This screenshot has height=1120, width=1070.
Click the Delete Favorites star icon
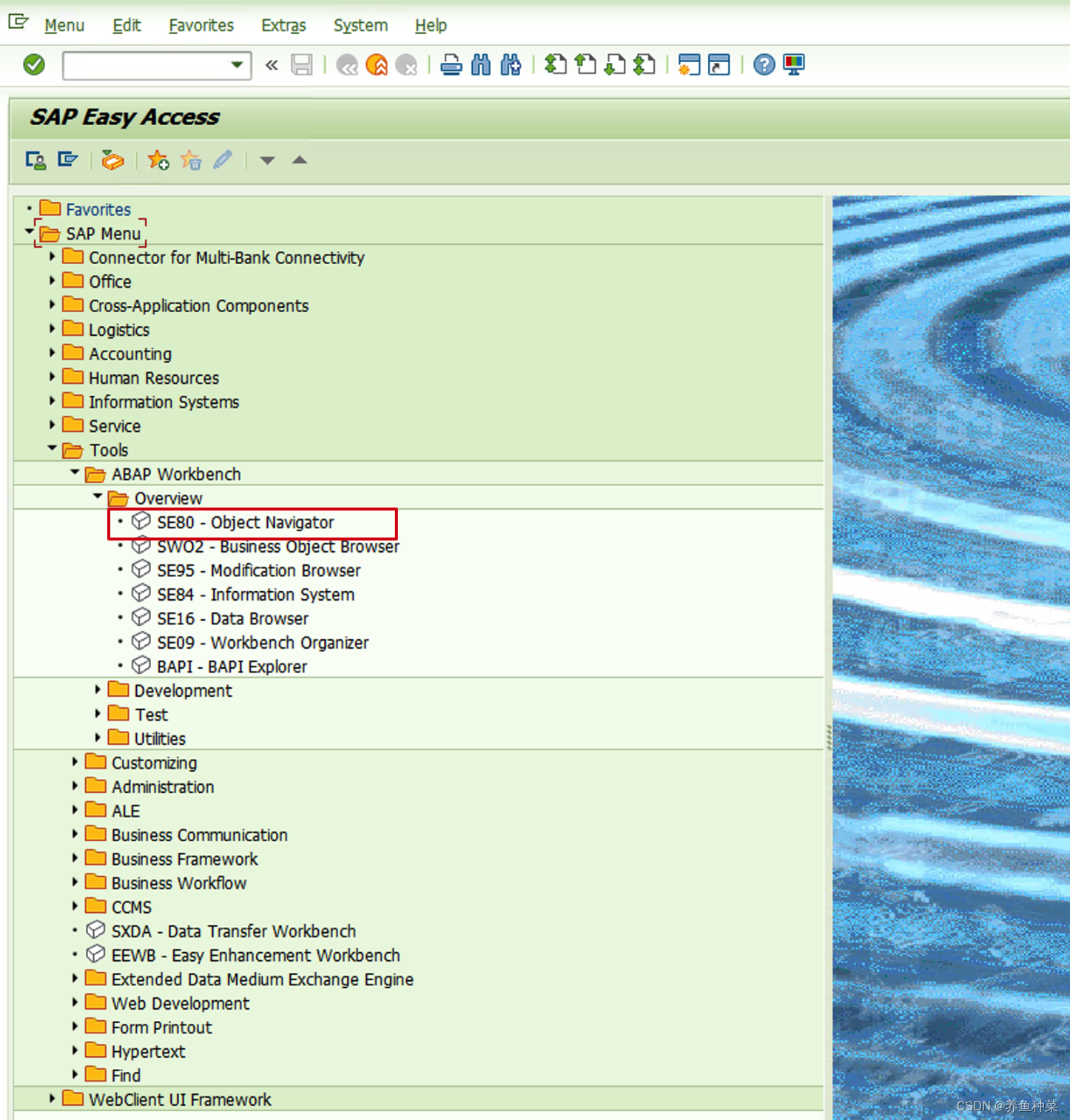pos(190,160)
